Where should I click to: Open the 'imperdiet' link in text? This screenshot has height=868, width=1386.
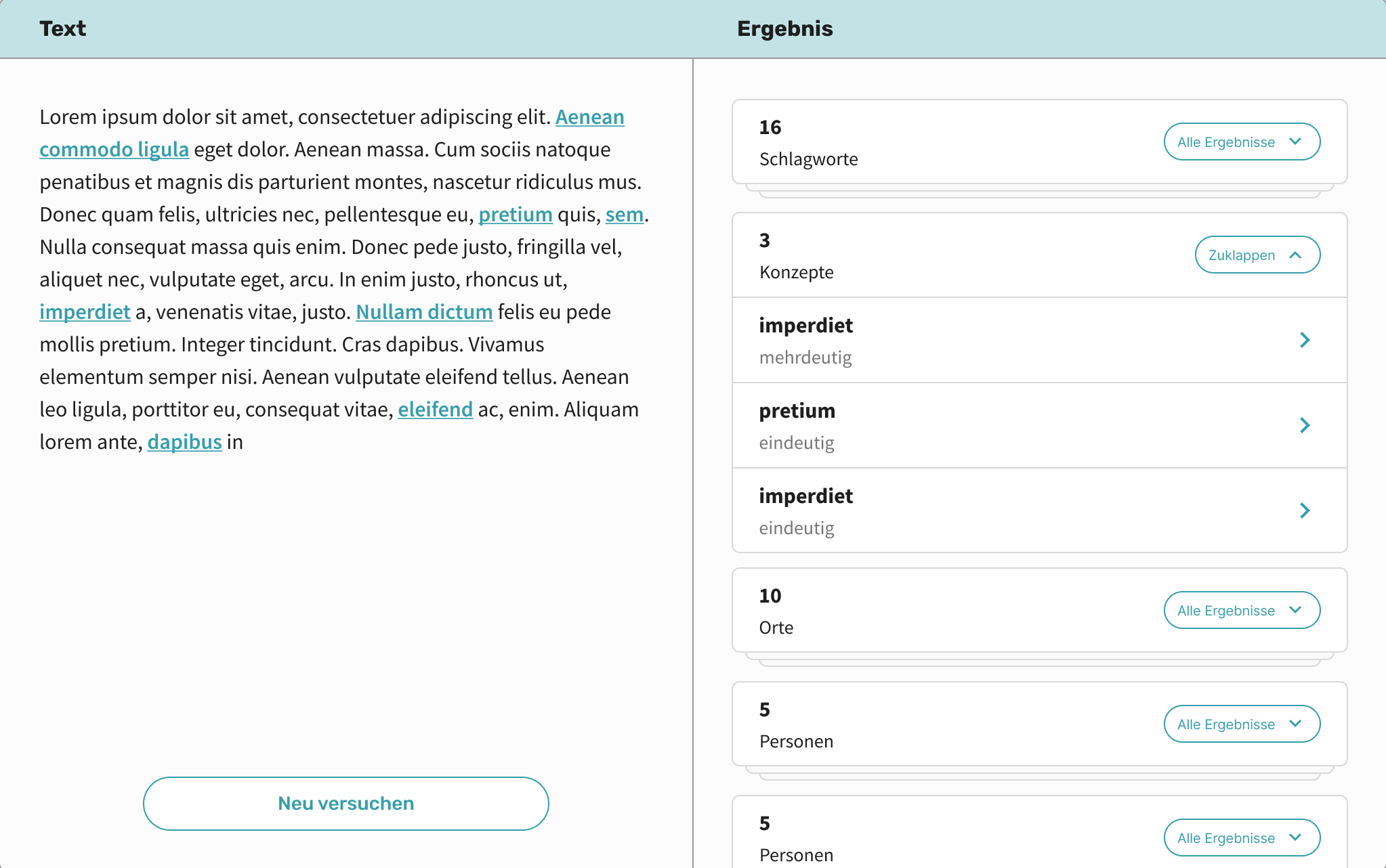tap(85, 312)
